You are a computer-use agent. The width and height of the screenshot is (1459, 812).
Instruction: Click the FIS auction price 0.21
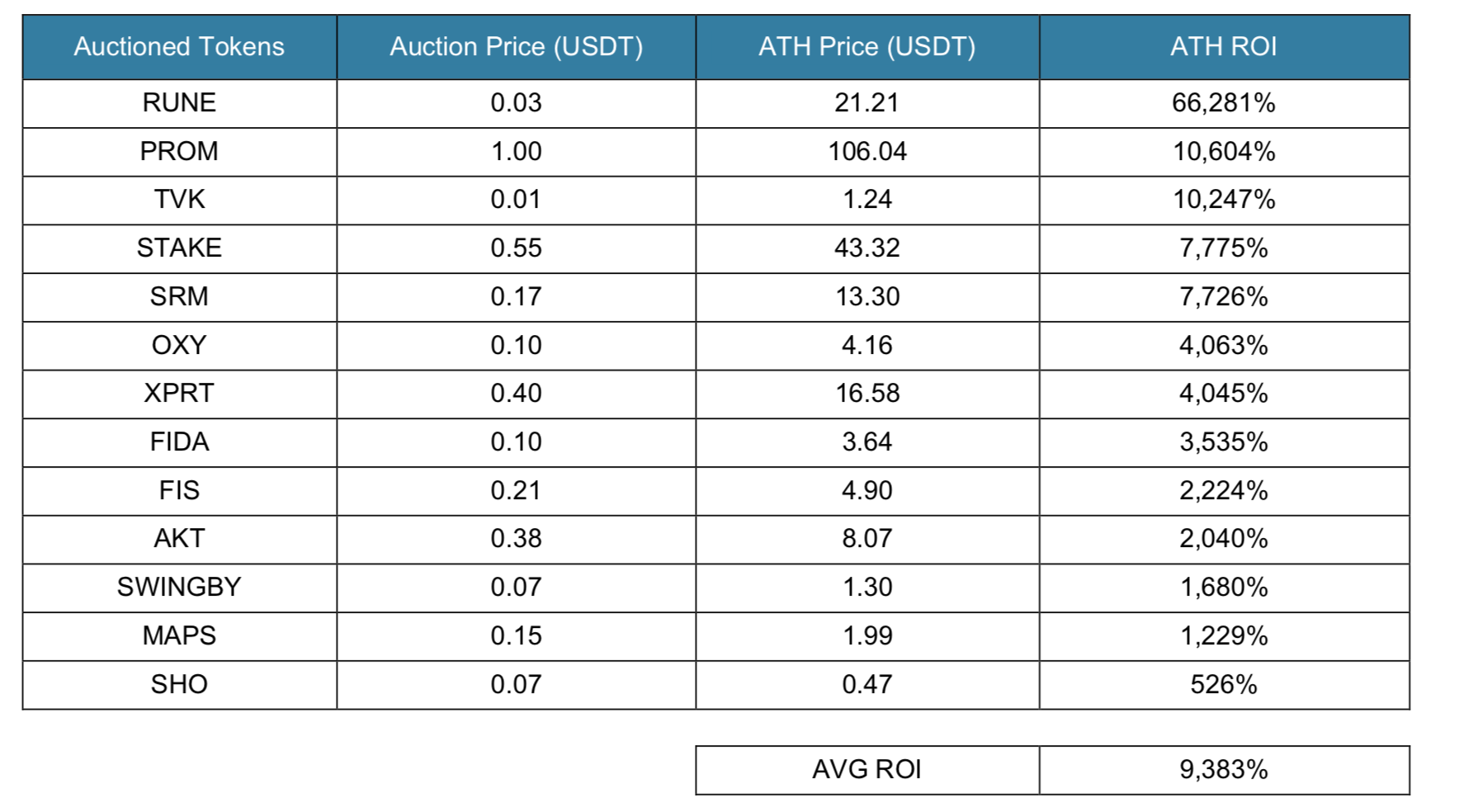pyautogui.click(x=516, y=491)
